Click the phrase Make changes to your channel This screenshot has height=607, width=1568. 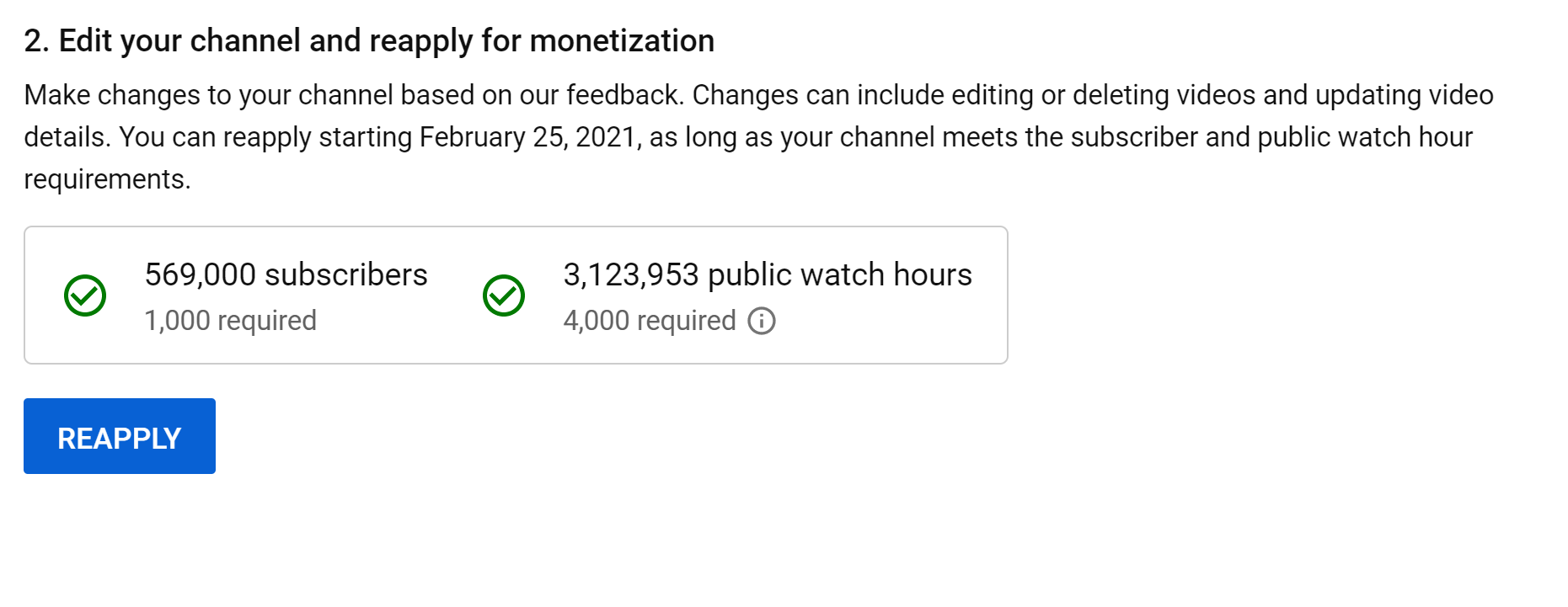(209, 95)
